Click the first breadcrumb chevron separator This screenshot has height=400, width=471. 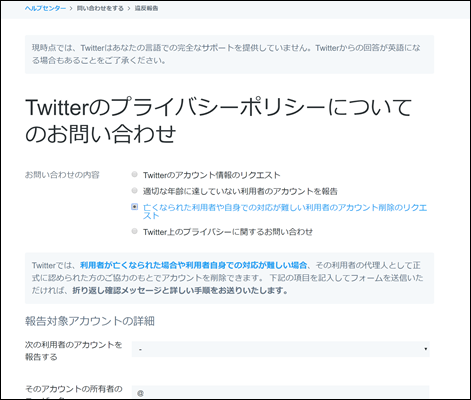(71, 8)
